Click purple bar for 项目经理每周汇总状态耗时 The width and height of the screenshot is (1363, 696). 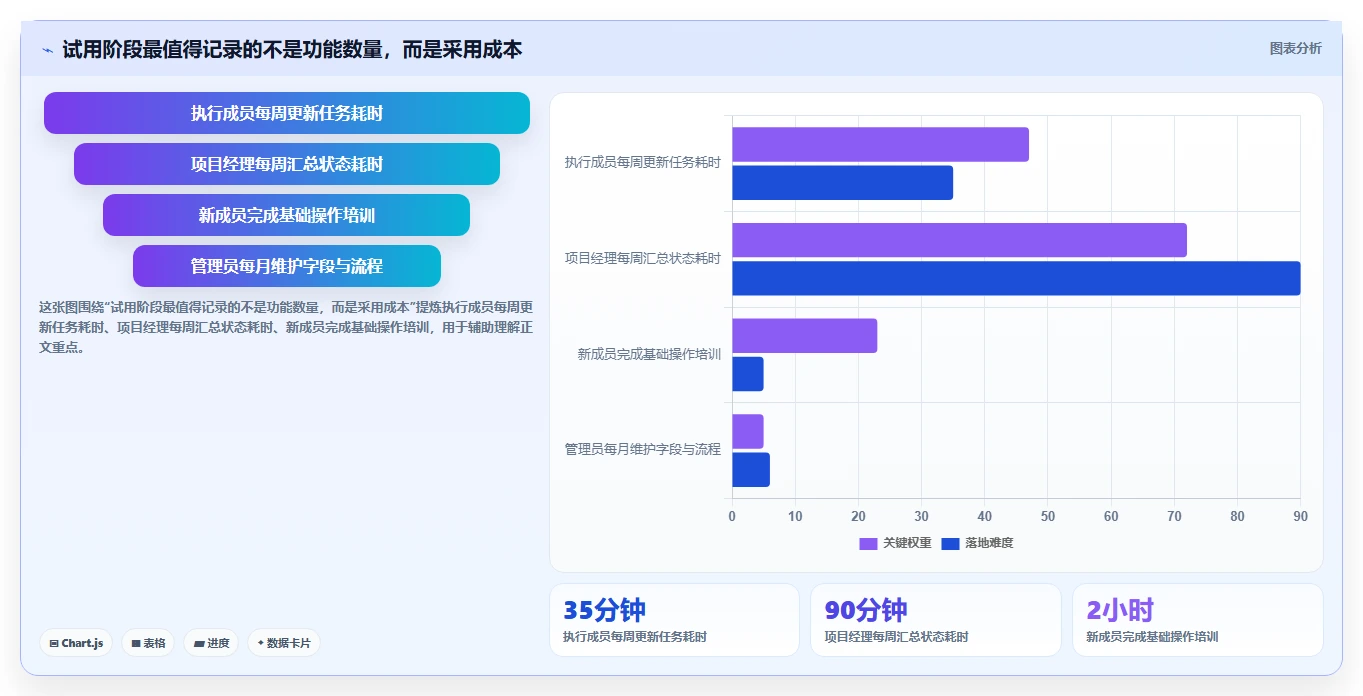959,240
